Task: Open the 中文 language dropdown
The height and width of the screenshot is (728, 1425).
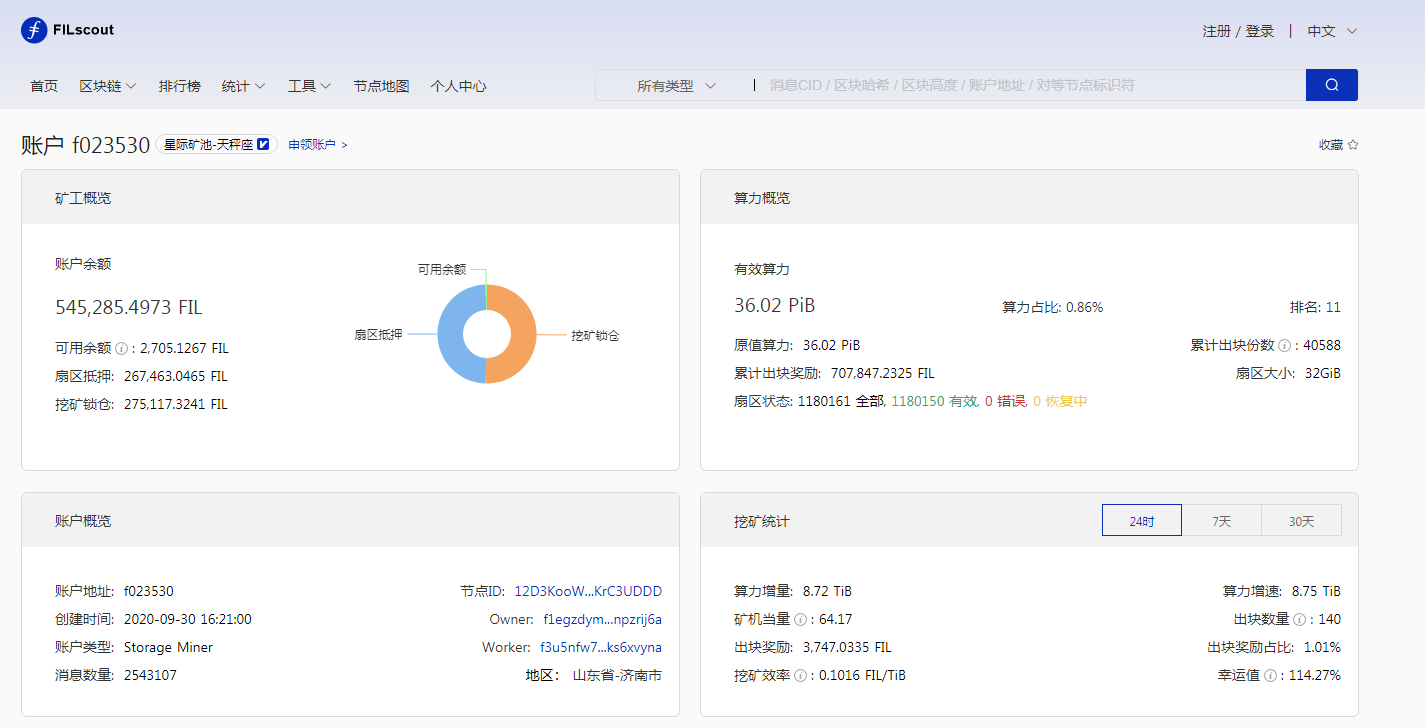Action: [x=1332, y=31]
